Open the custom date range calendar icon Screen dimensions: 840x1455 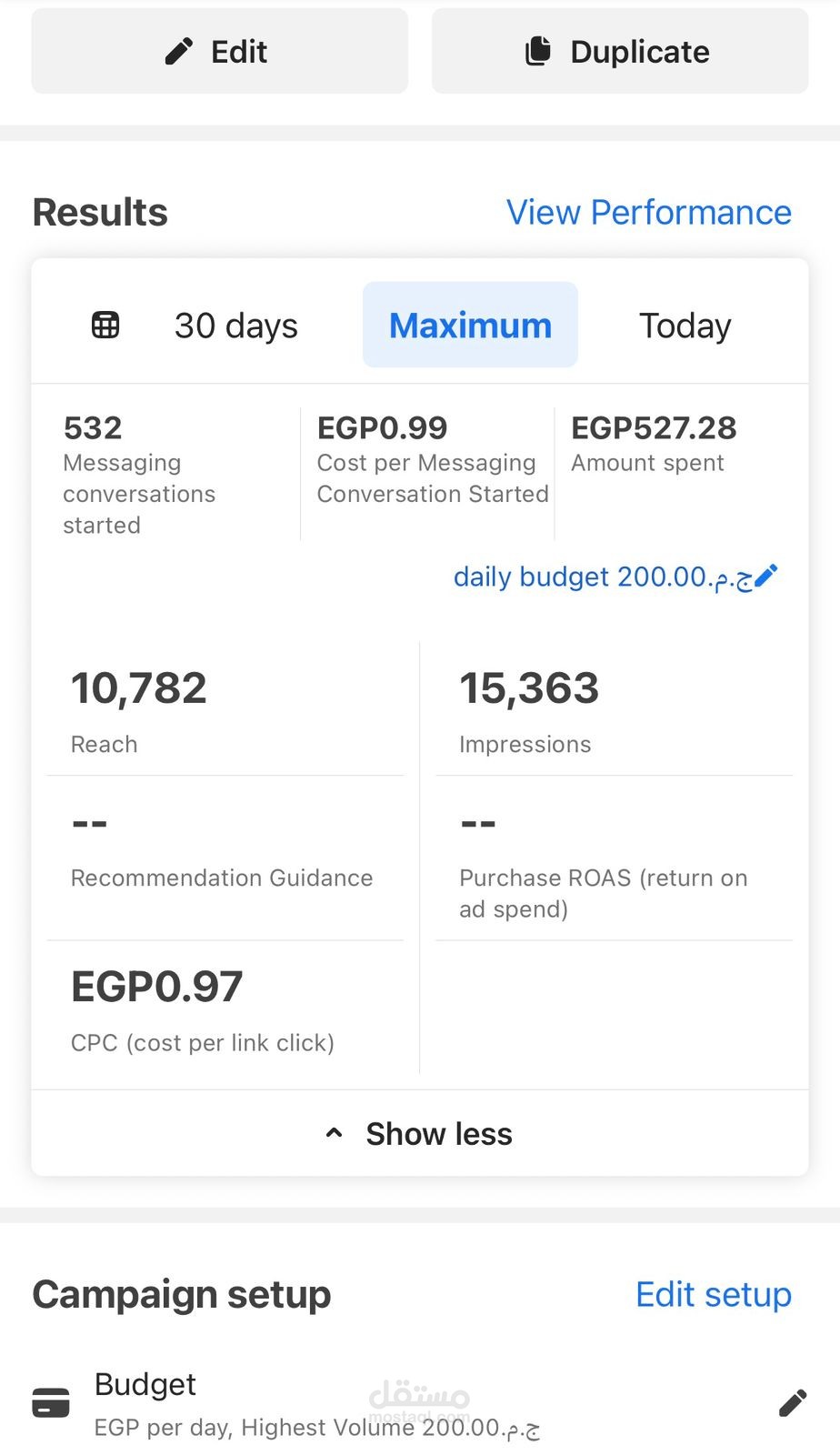[x=105, y=325]
